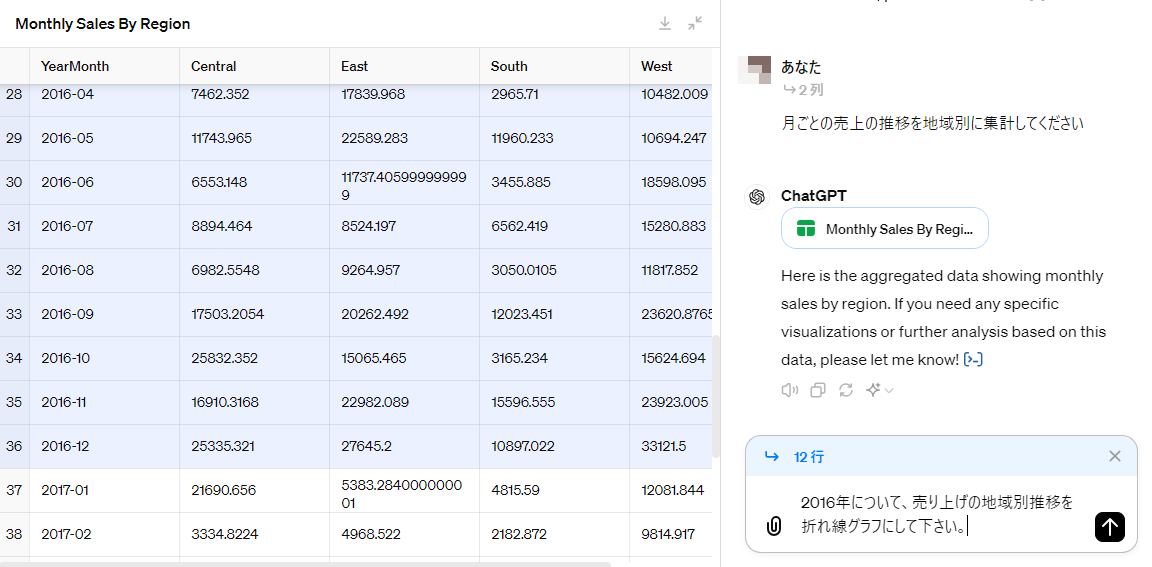
Task: Attach a file with the paperclip icon
Action: pyautogui.click(x=773, y=526)
